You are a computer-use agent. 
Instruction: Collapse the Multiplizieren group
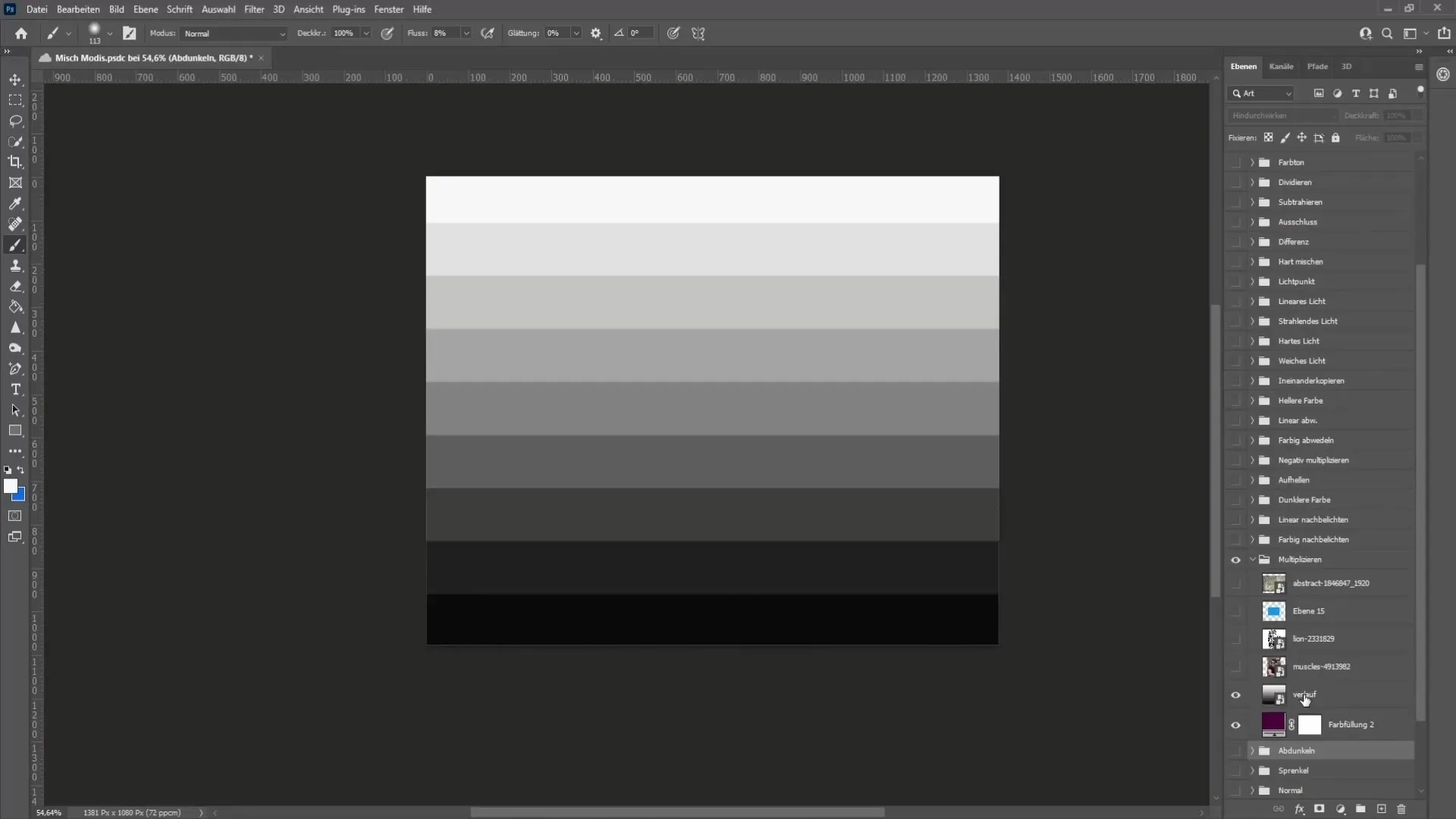[1252, 560]
